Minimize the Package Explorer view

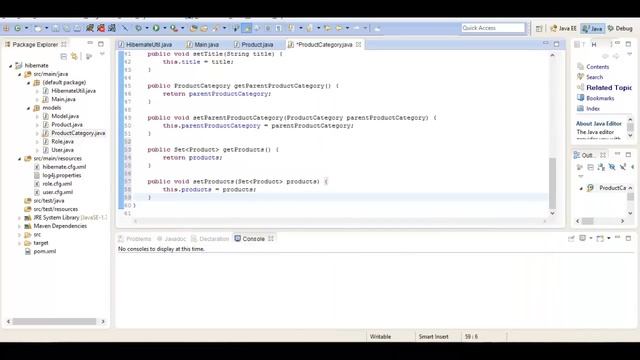(90, 44)
